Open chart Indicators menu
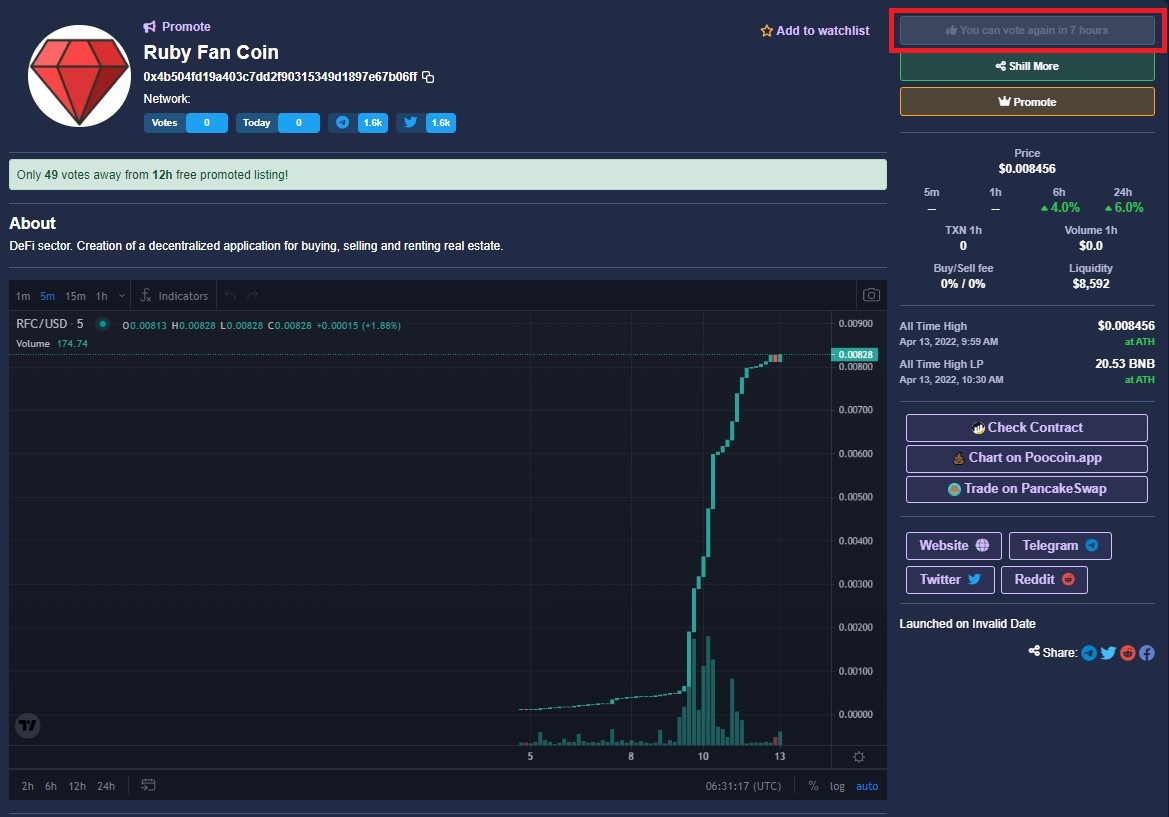Image resolution: width=1169 pixels, height=817 pixels. [174, 297]
